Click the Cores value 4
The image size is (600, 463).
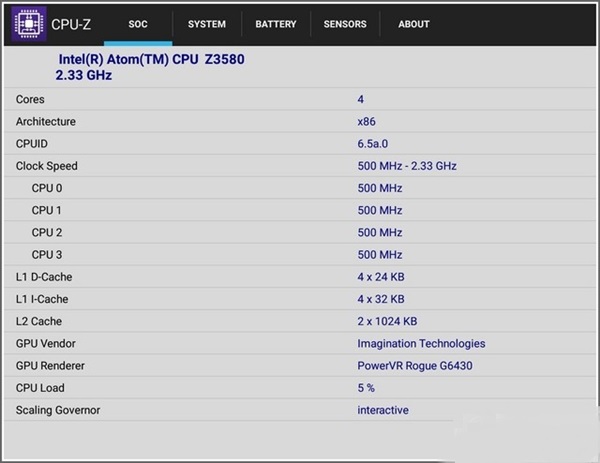(360, 99)
